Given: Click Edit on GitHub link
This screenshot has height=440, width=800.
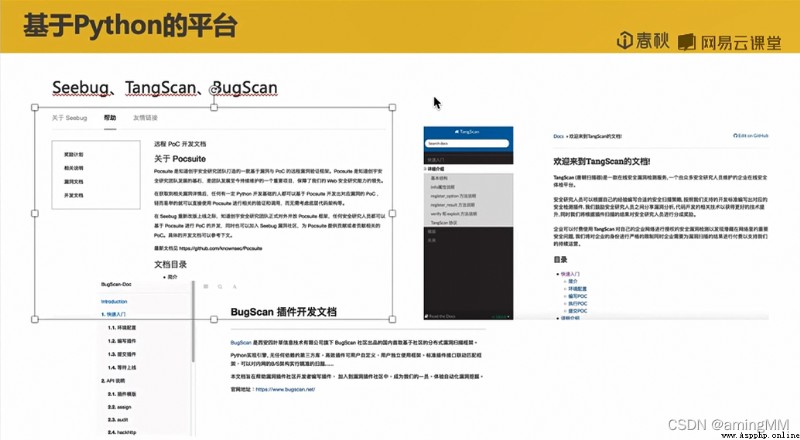Looking at the screenshot, I should (x=751, y=136).
